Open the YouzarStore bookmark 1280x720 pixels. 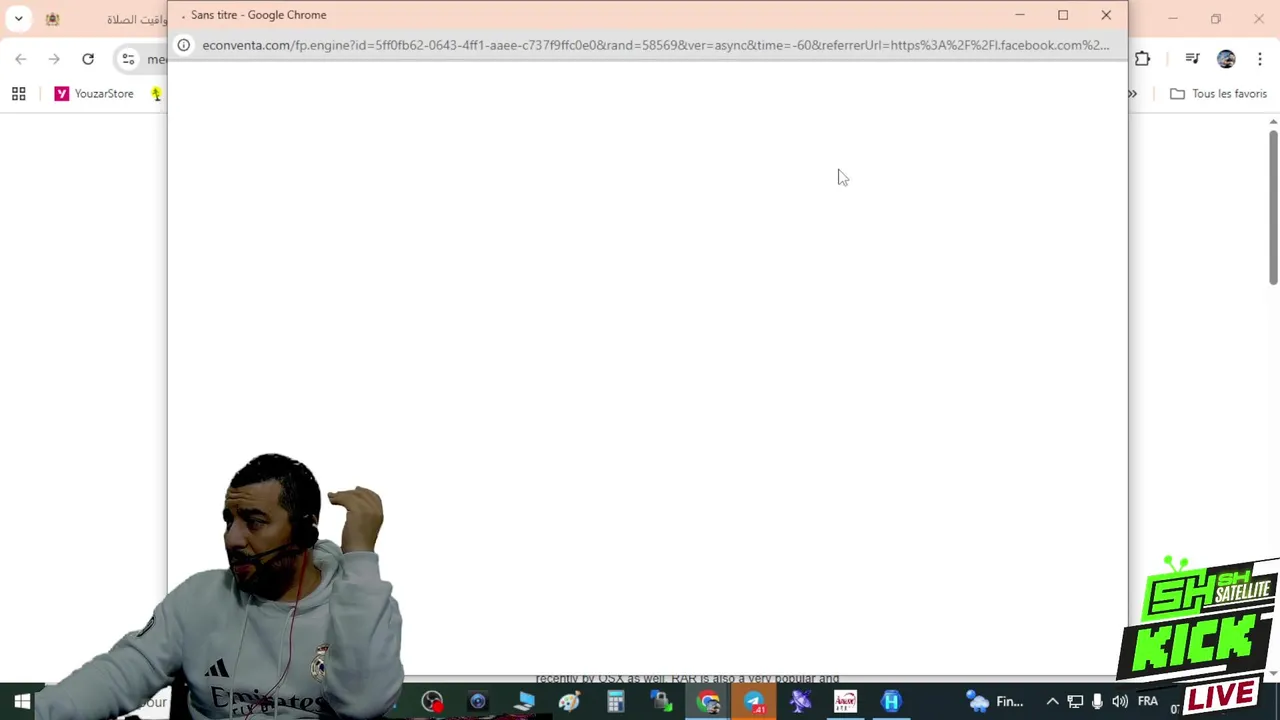(94, 94)
